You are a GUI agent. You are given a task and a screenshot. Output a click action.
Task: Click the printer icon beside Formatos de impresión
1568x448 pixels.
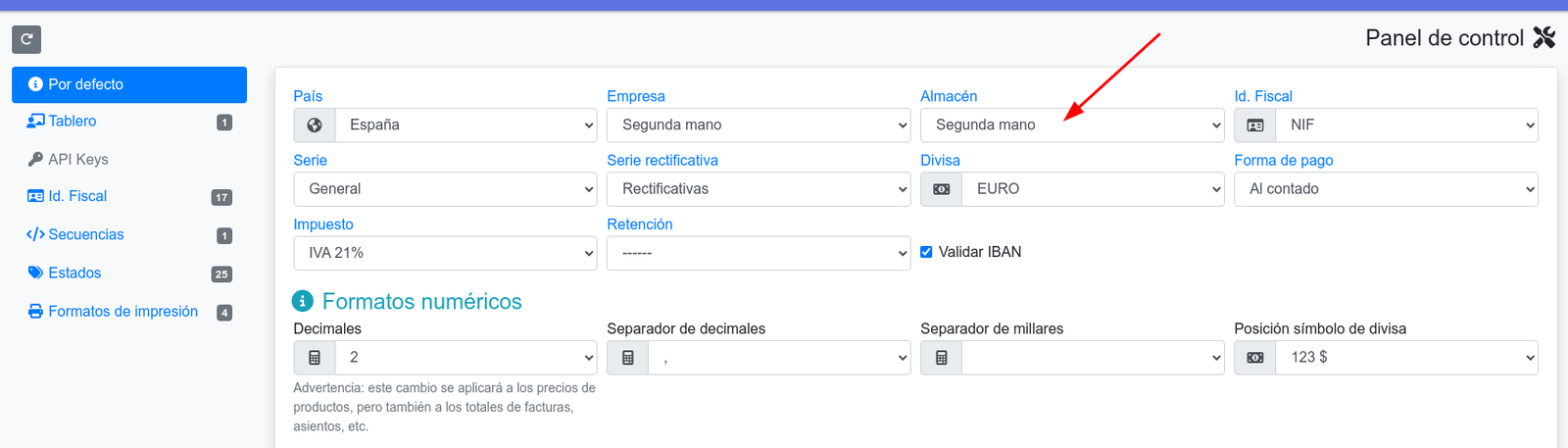(x=35, y=311)
